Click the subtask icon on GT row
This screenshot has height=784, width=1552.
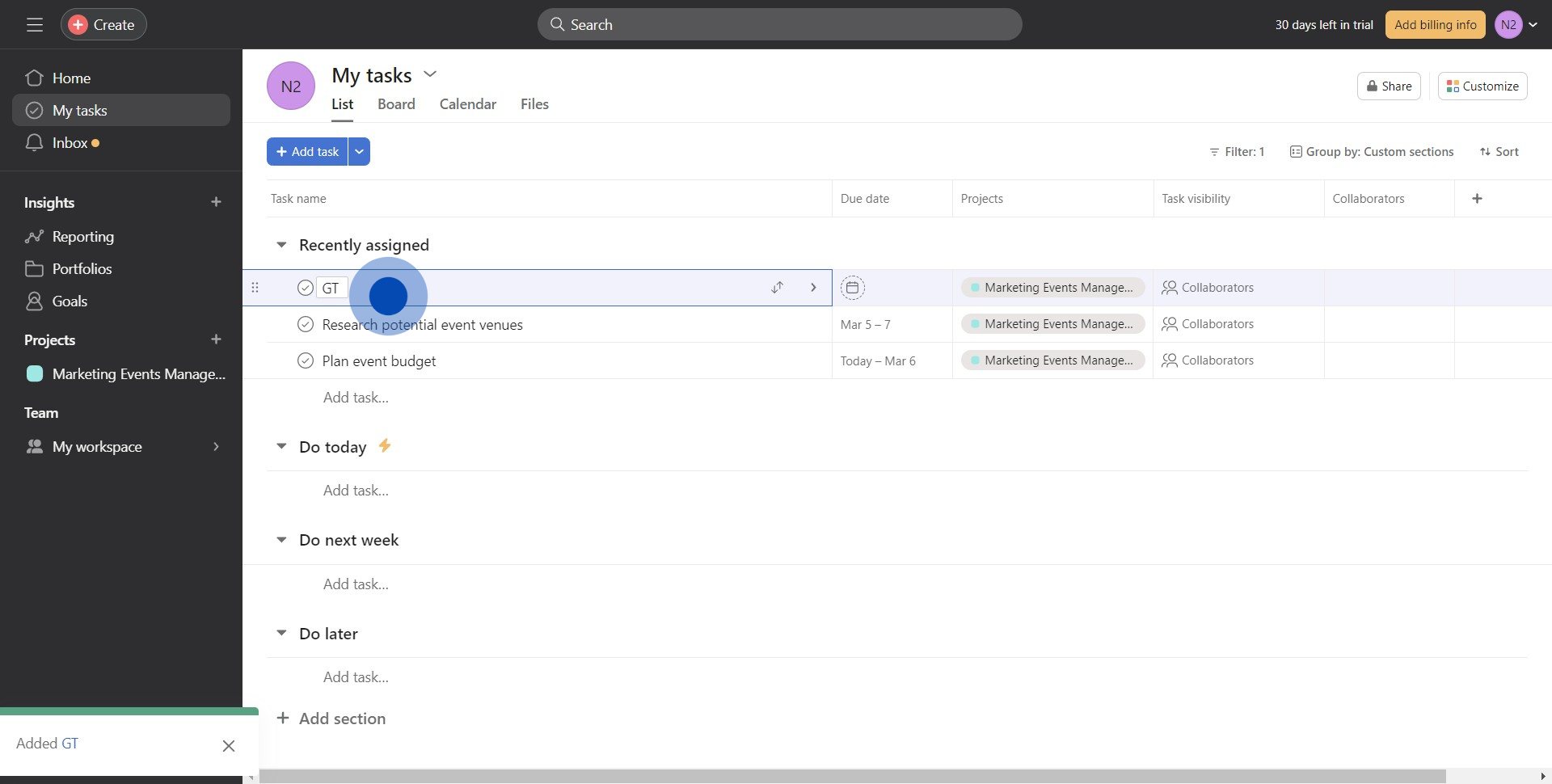[777, 288]
